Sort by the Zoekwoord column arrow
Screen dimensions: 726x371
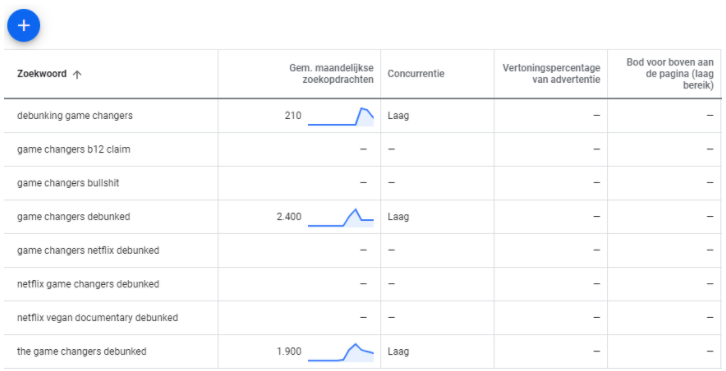[x=77, y=75]
